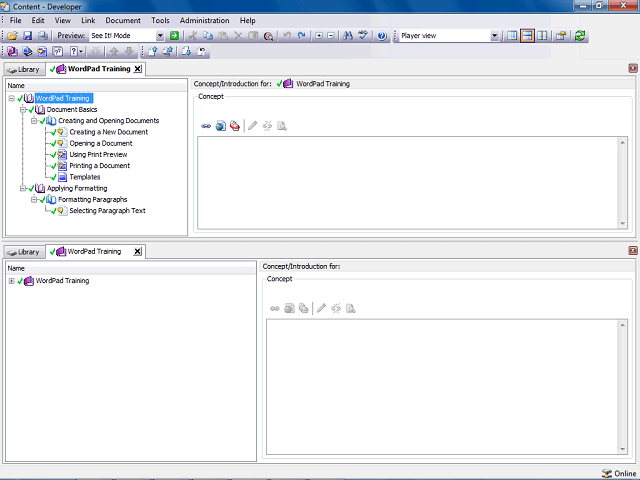Switch to Library tab in lower pane
The width and height of the screenshot is (640, 480).
[x=24, y=252]
